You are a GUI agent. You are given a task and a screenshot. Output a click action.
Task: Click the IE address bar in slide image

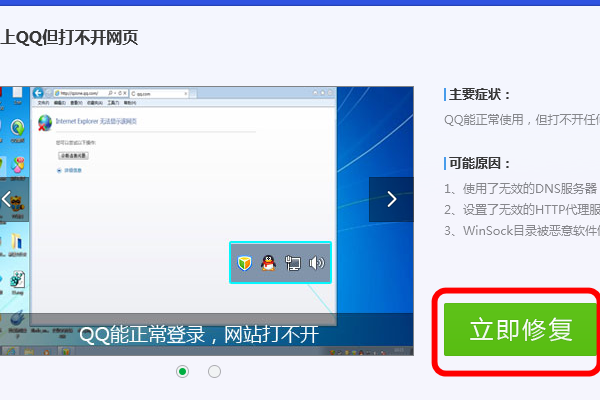coord(90,93)
